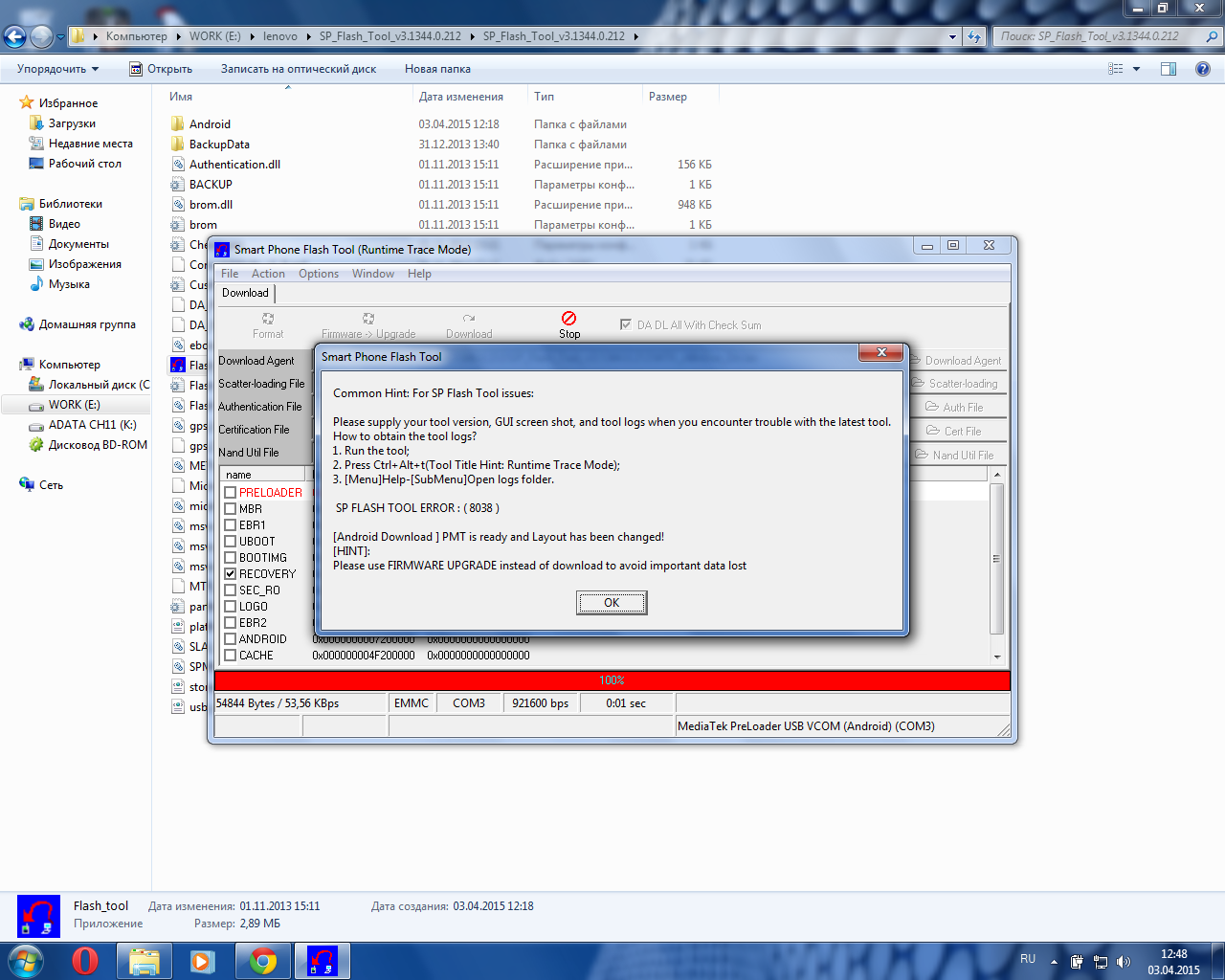Click the Explorer search input field
1225x980 pixels.
point(1101,36)
